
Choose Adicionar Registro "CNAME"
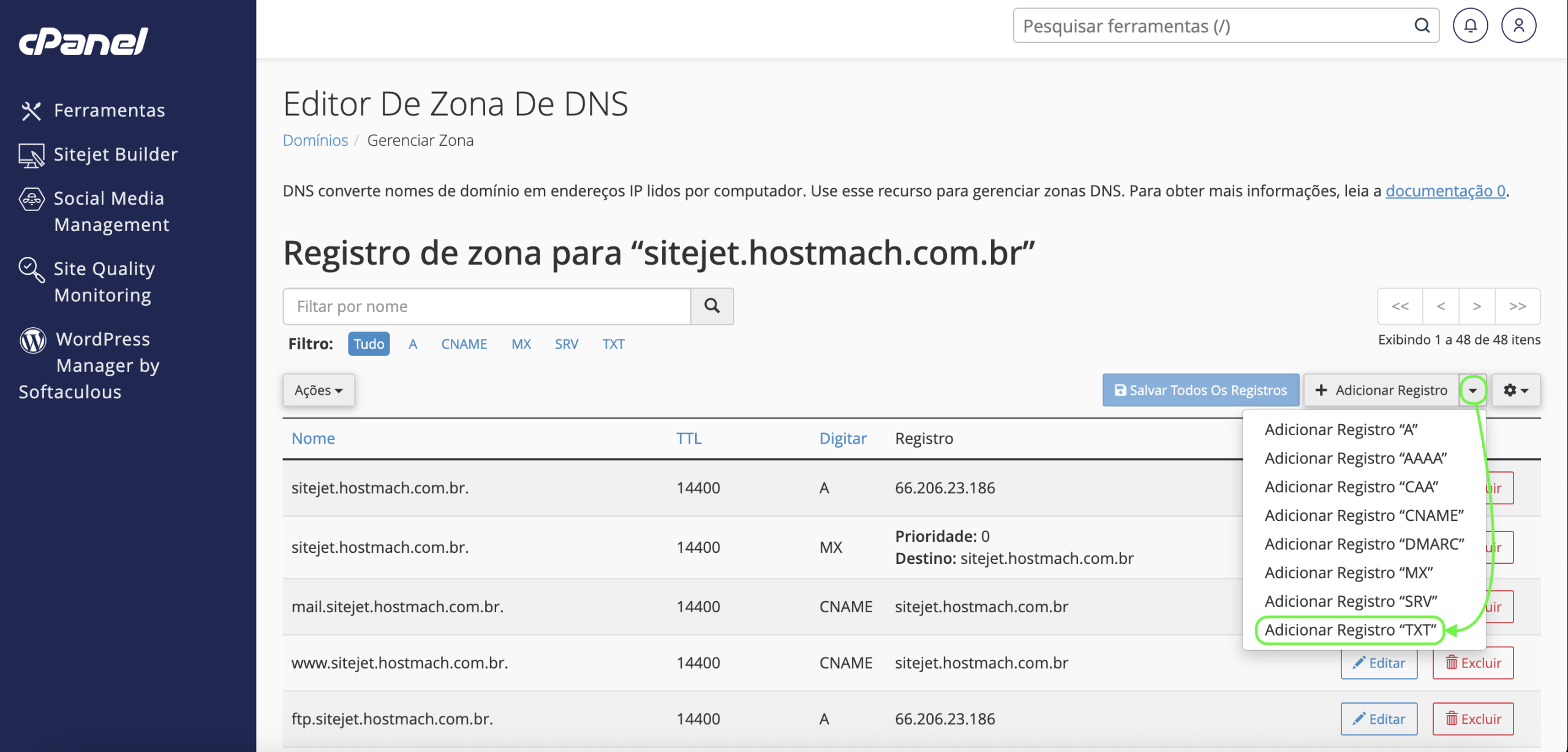[x=1364, y=515]
